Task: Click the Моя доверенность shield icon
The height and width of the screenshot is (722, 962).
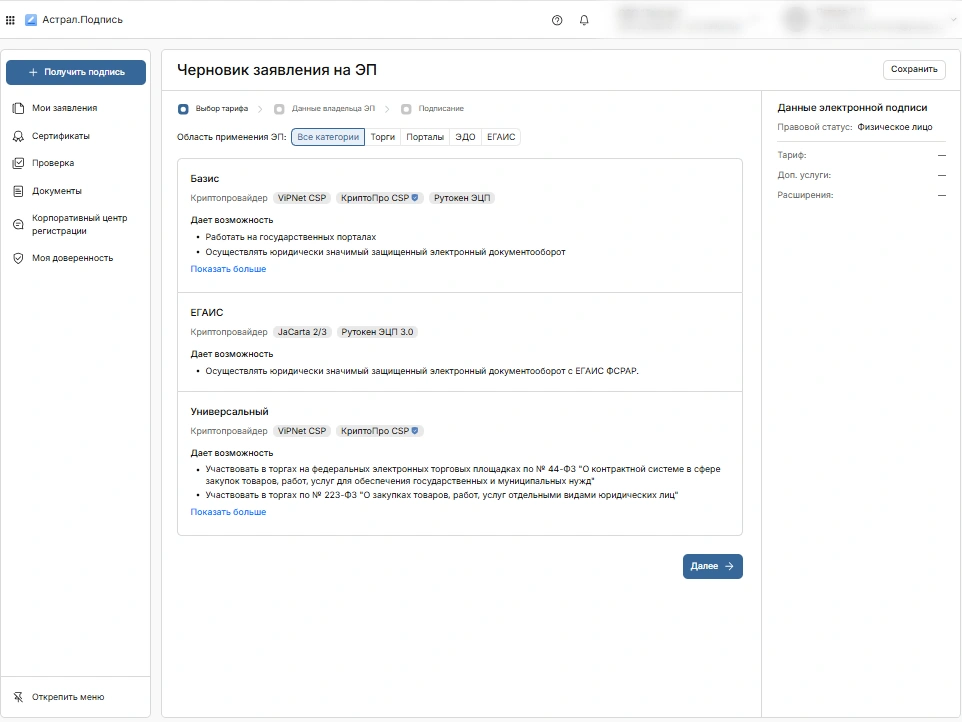Action: (x=18, y=258)
